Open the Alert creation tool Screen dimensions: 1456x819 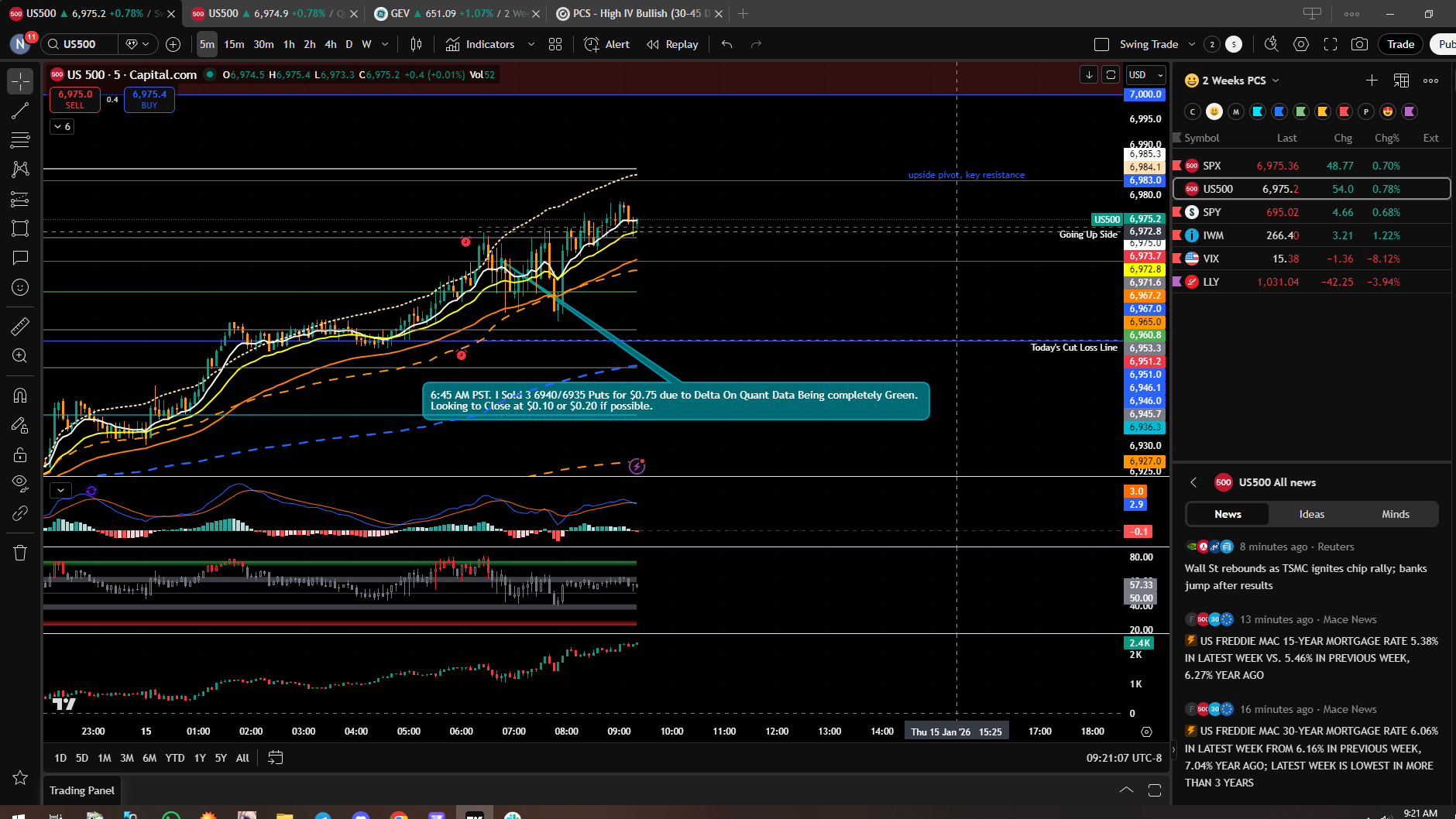click(606, 44)
